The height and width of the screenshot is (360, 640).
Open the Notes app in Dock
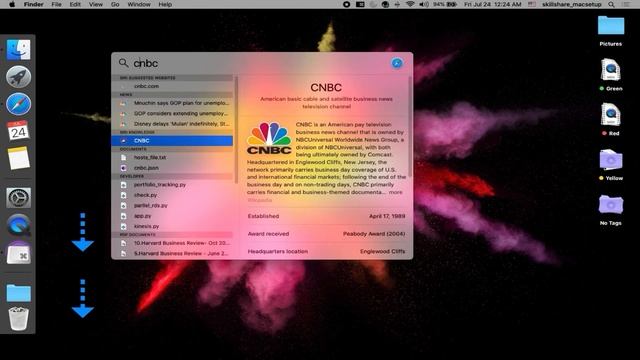point(18,158)
